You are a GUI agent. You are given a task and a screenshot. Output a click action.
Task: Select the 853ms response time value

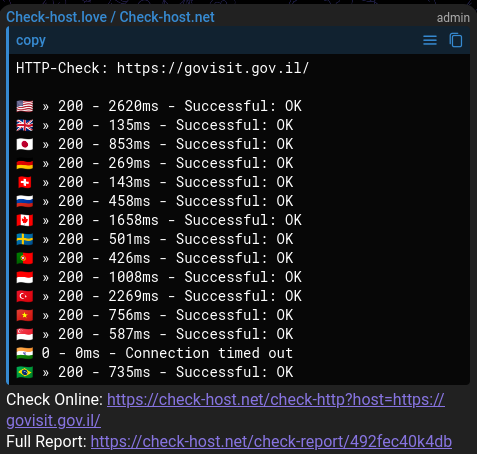coord(129,144)
